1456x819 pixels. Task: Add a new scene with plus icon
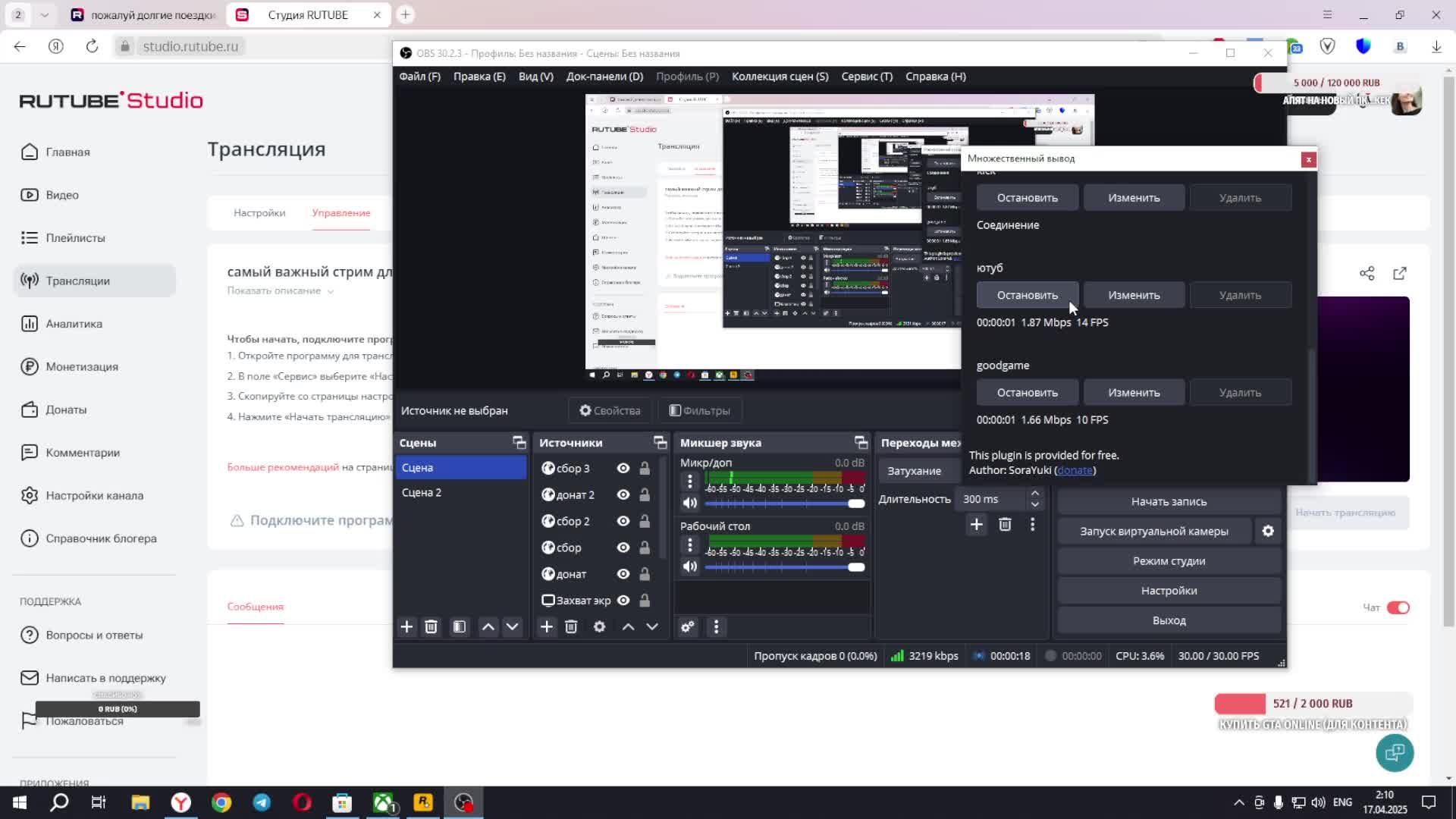pos(406,626)
